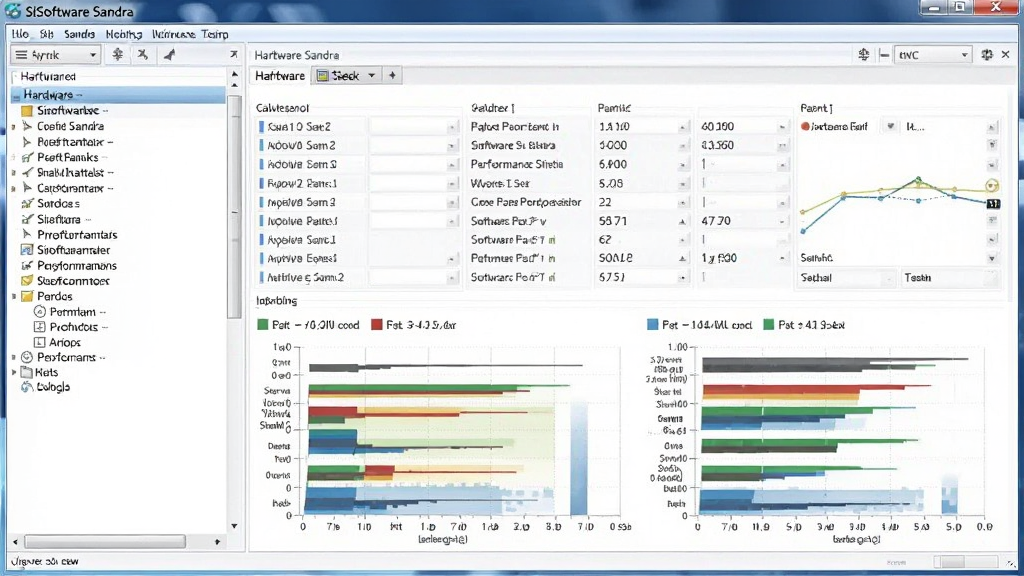The width and height of the screenshot is (1024, 576).
Task: Click the blue Pat – 104 legend swatch
Action: coord(652,325)
